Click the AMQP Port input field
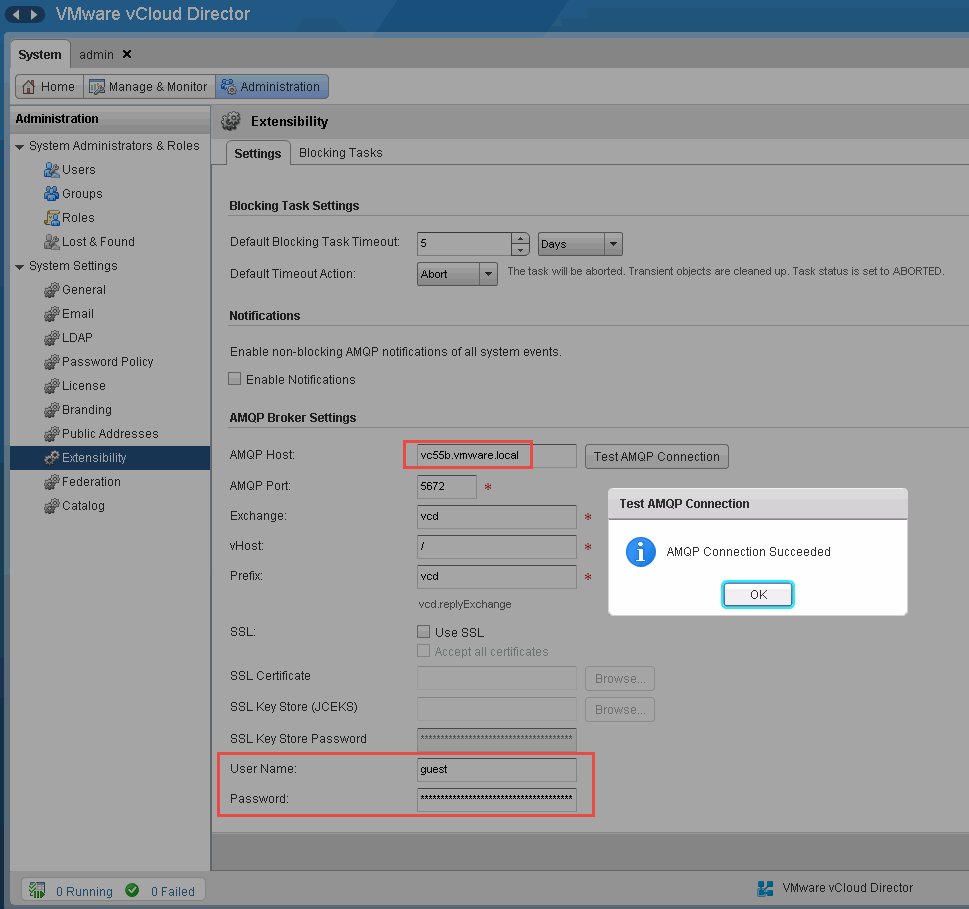Screen dimensions: 969x909 (x=447, y=487)
